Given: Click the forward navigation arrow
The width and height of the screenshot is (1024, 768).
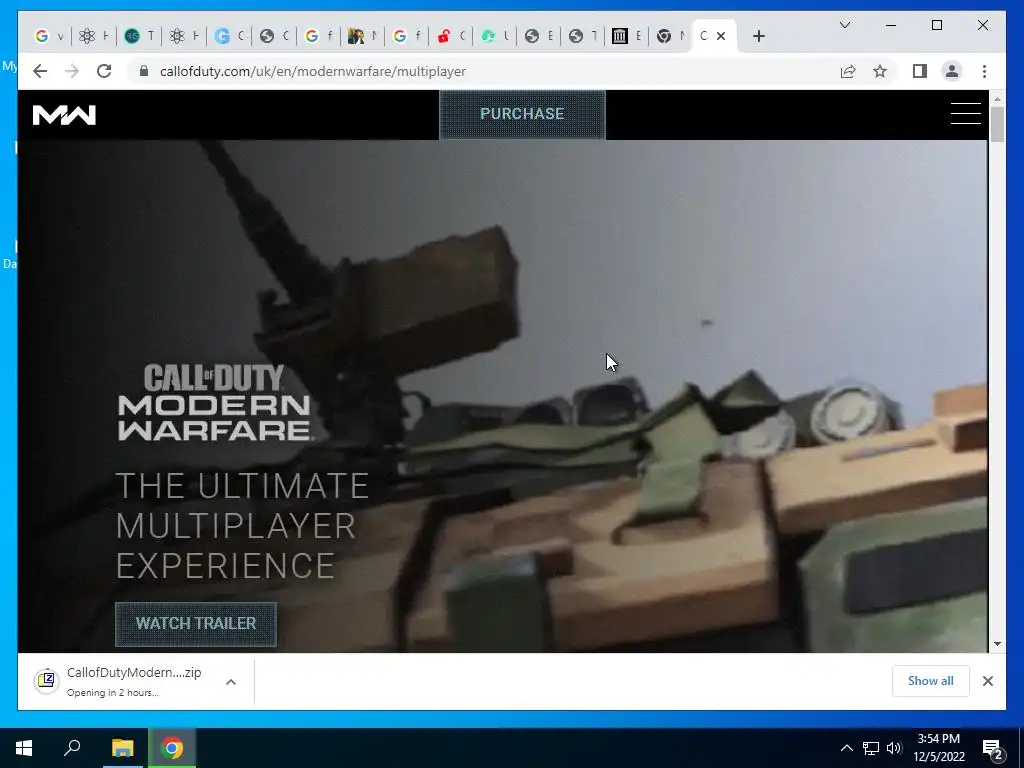Looking at the screenshot, I should pyautogui.click(x=72, y=71).
